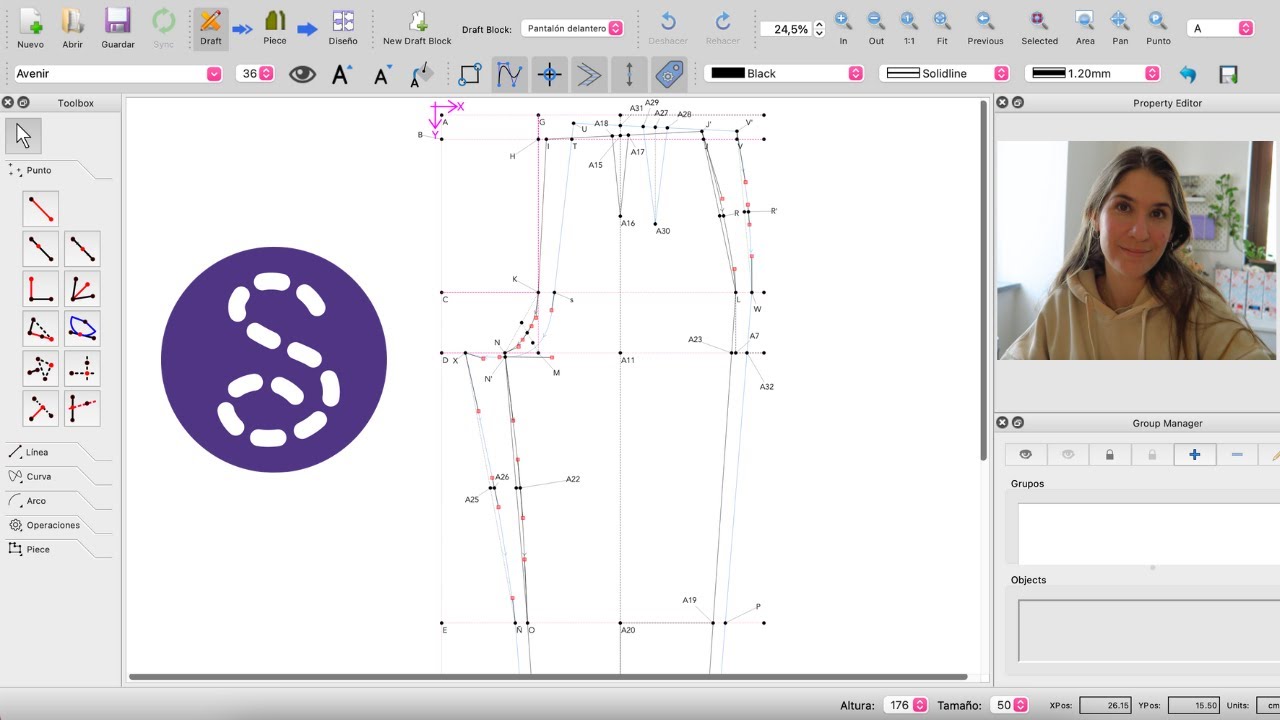The width and height of the screenshot is (1280, 720).
Task: Switch to Piece mode
Action: coord(274,28)
